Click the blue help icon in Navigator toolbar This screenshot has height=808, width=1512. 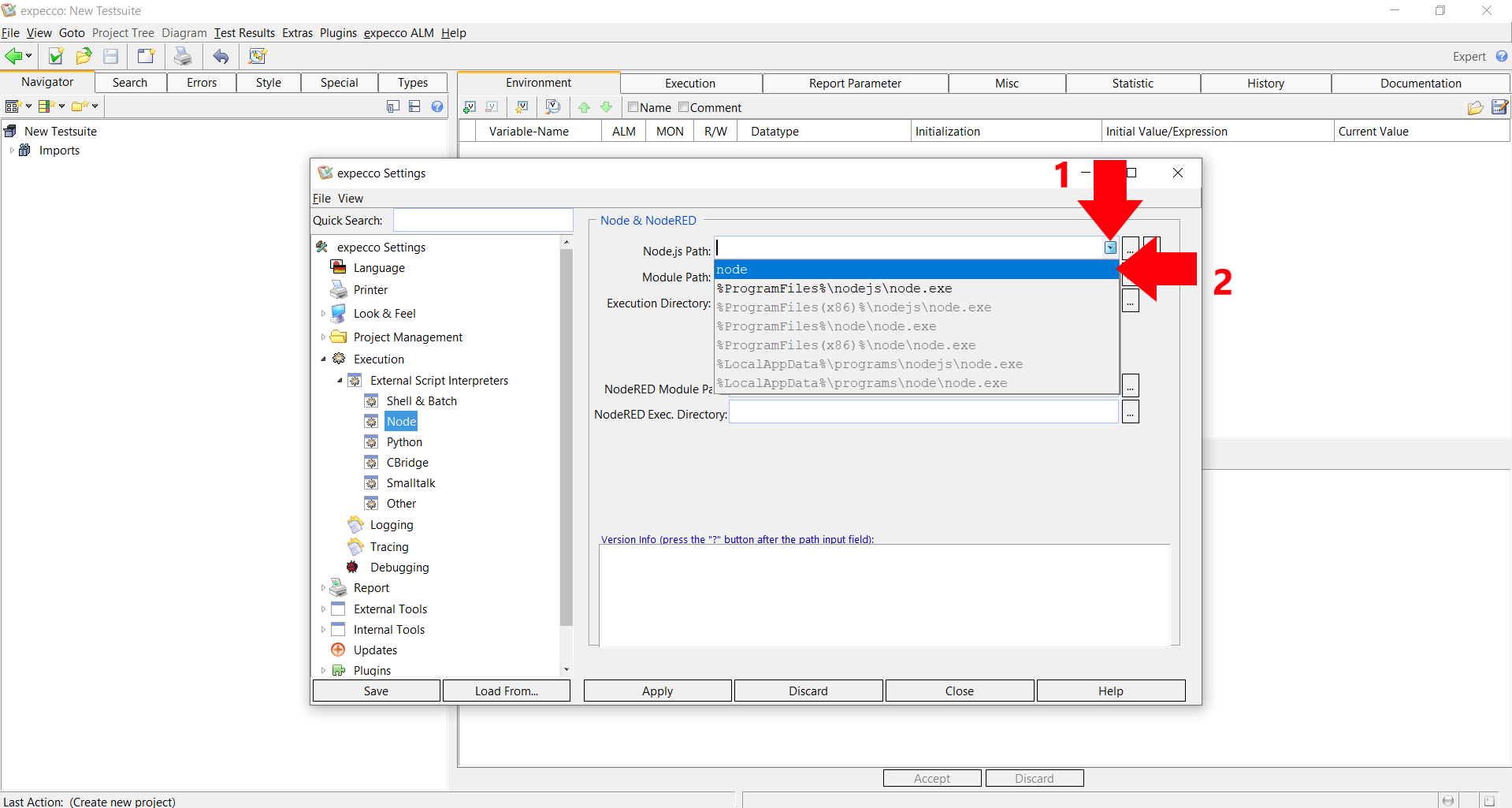(437, 106)
